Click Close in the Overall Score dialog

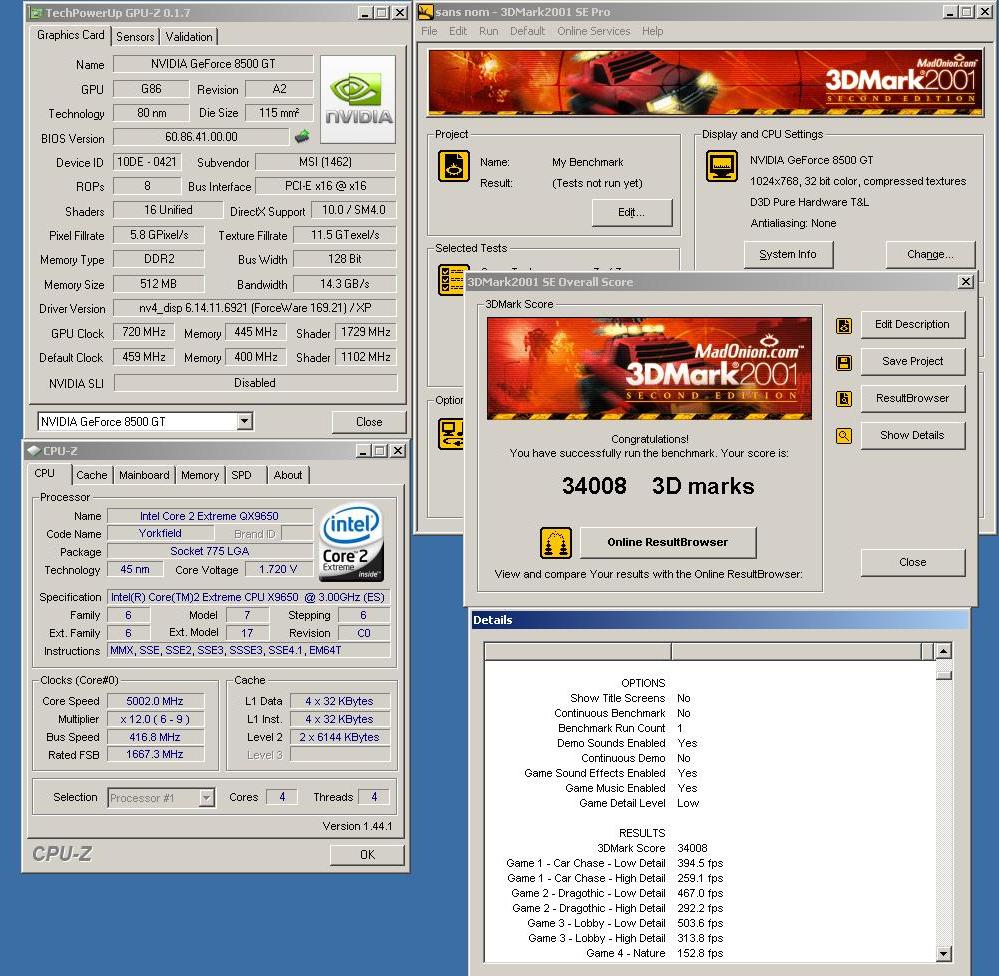(x=912, y=563)
